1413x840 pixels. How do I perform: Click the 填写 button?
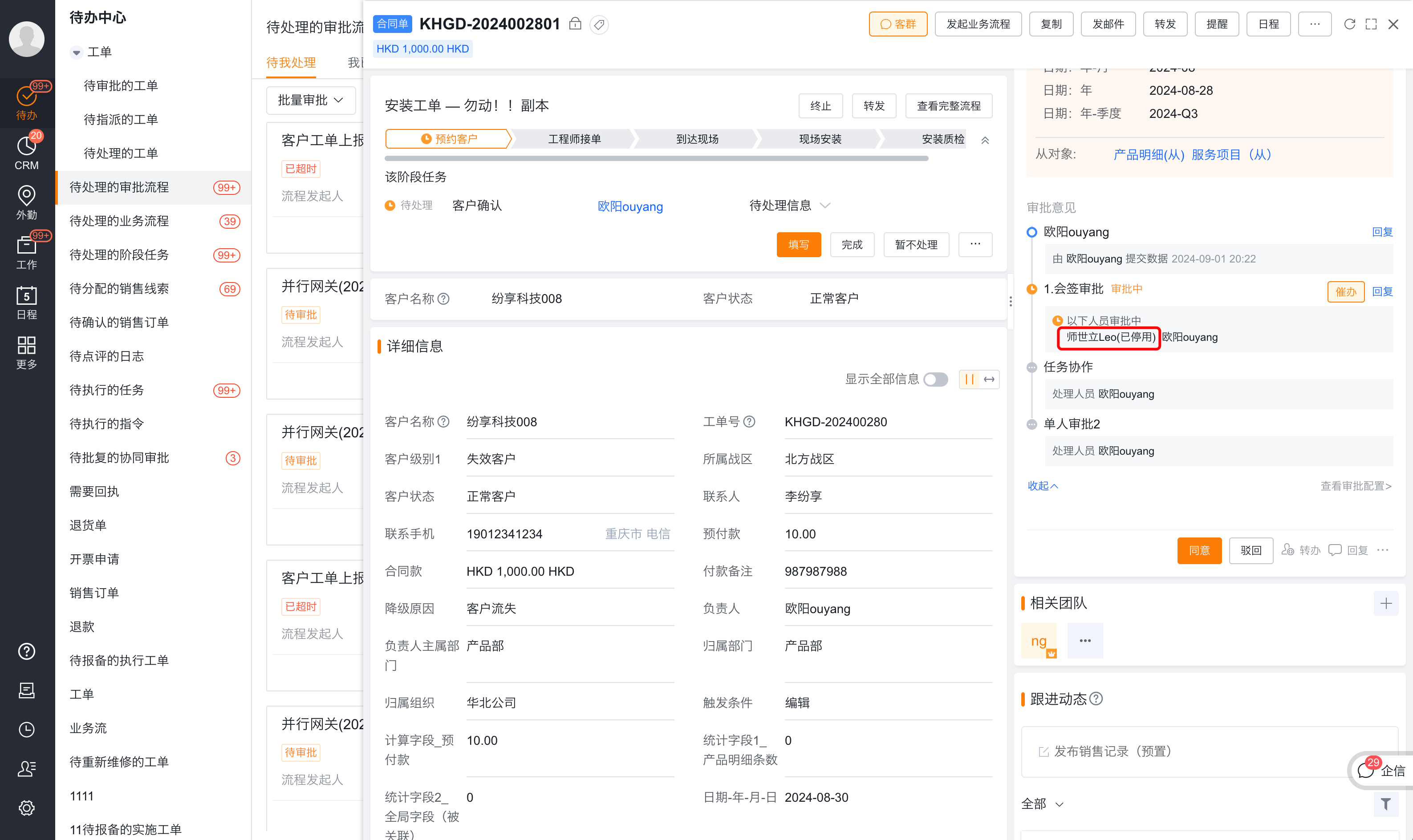(x=799, y=245)
